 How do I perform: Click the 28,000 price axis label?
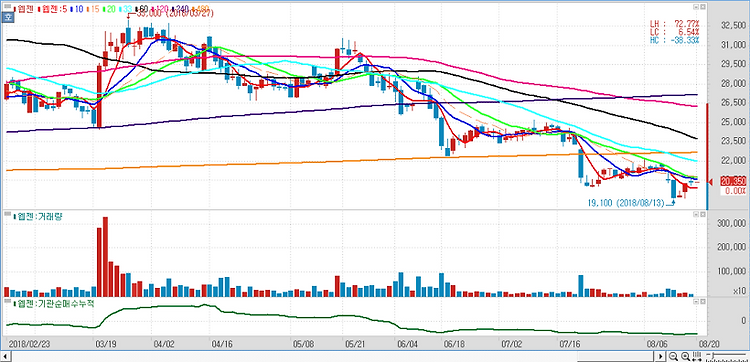(x=733, y=84)
